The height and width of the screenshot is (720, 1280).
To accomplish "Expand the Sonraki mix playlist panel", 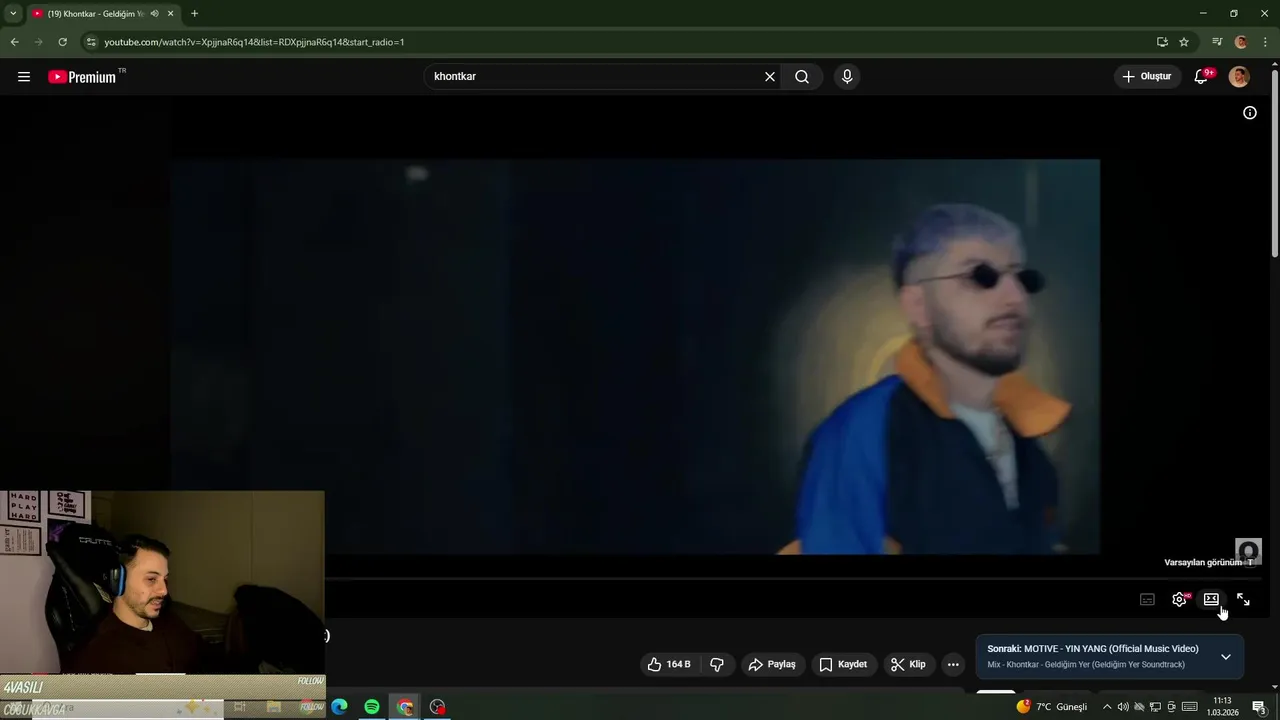I will (1226, 657).
